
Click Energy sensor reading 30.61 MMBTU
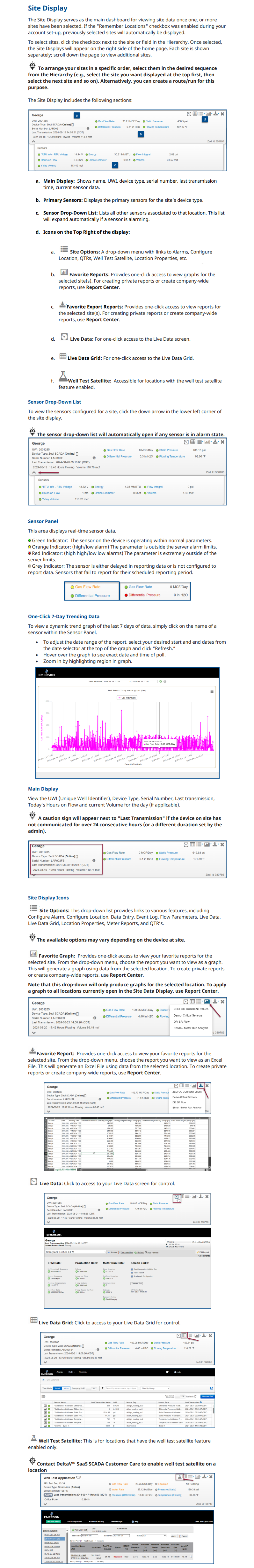coord(92,154)
